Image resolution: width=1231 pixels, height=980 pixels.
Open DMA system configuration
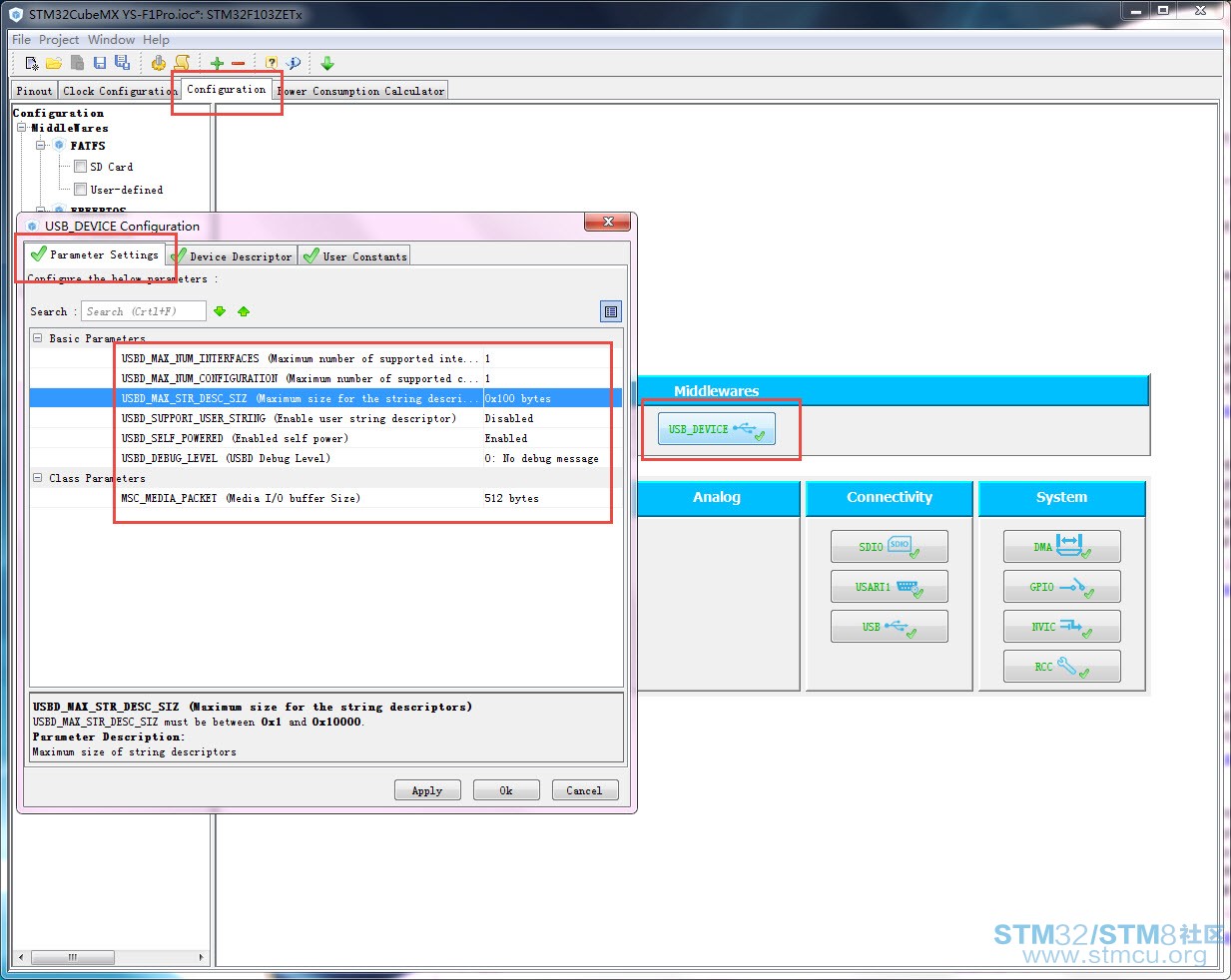point(1062,546)
